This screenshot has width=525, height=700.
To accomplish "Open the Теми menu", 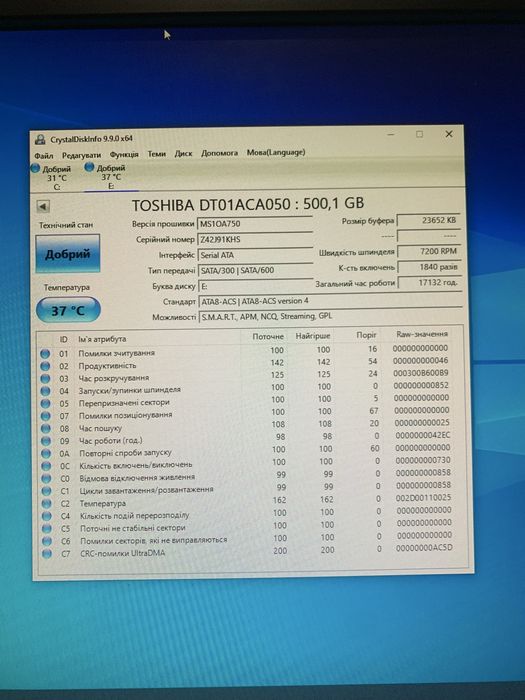I will [157, 154].
